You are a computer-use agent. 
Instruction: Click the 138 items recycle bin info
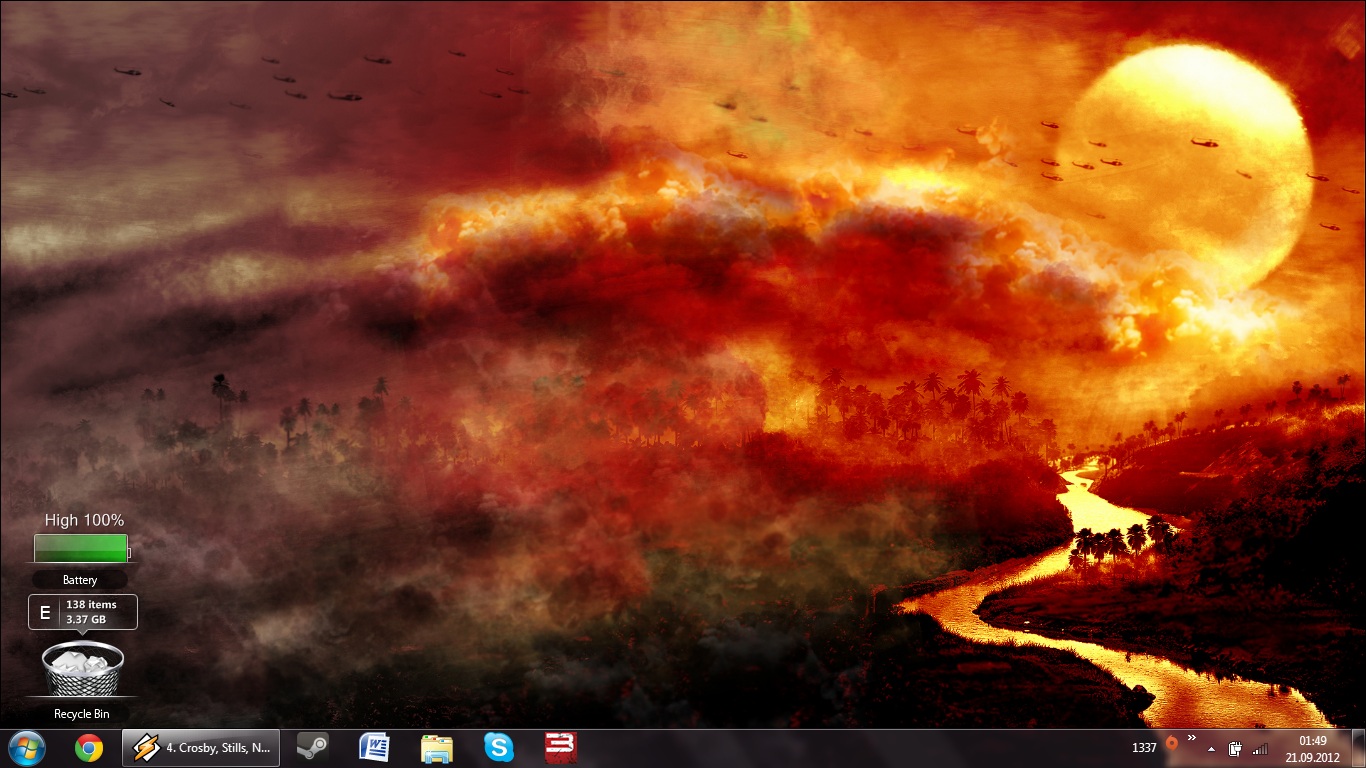(91, 605)
